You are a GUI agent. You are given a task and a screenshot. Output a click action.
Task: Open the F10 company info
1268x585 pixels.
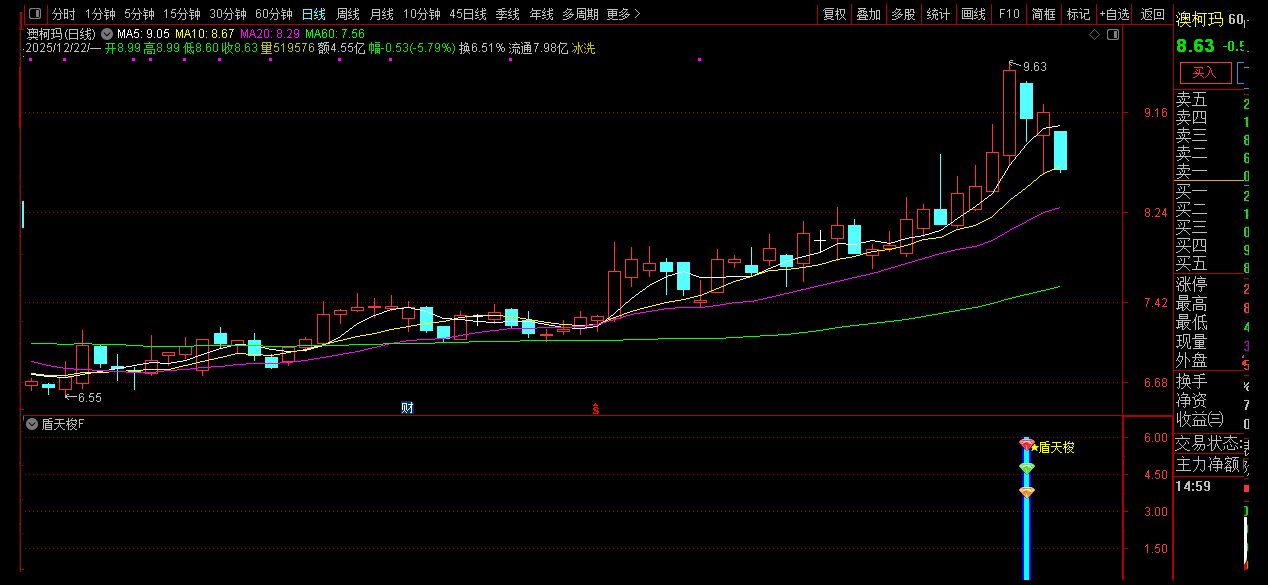point(1009,14)
